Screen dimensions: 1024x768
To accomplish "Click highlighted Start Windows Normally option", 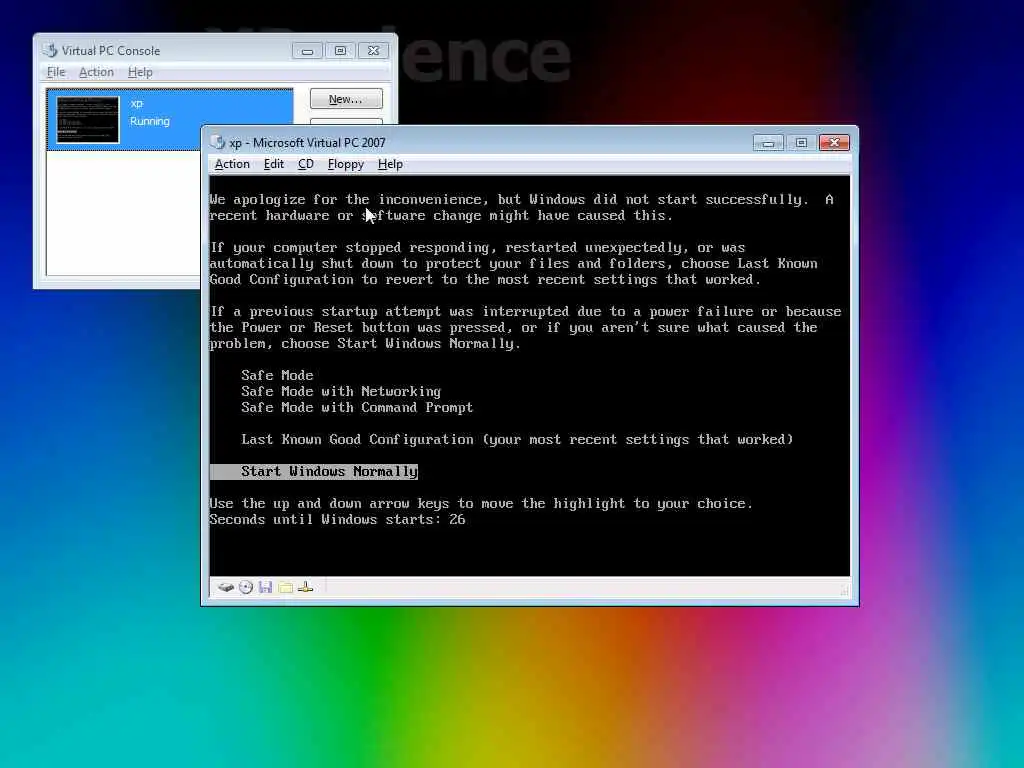I will pos(314,472).
